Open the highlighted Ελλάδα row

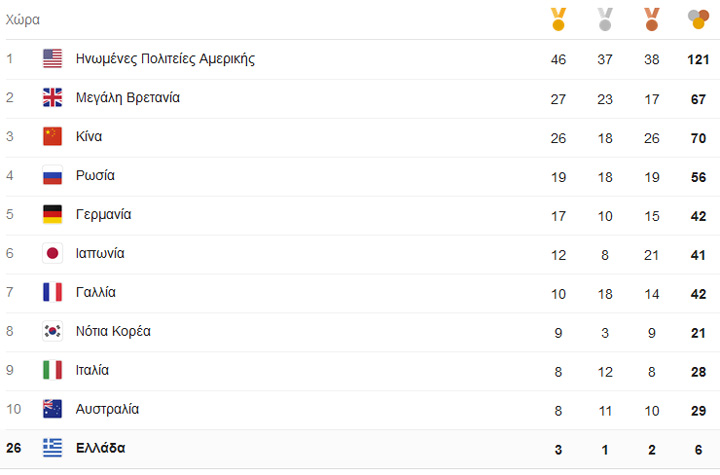click(x=101, y=448)
